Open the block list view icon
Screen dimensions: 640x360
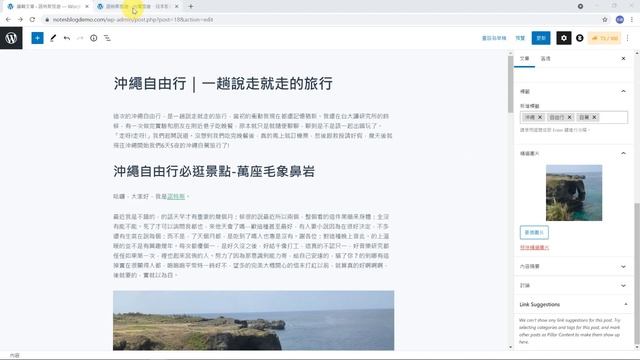(x=107, y=38)
